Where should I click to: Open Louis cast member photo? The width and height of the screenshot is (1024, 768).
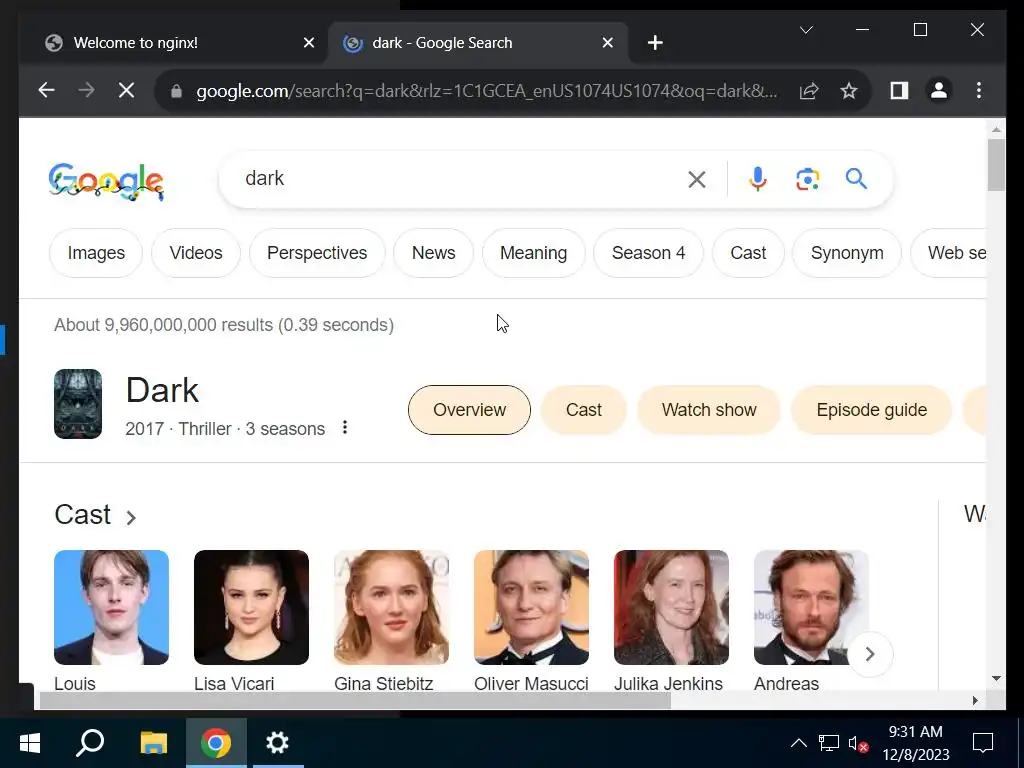point(112,607)
